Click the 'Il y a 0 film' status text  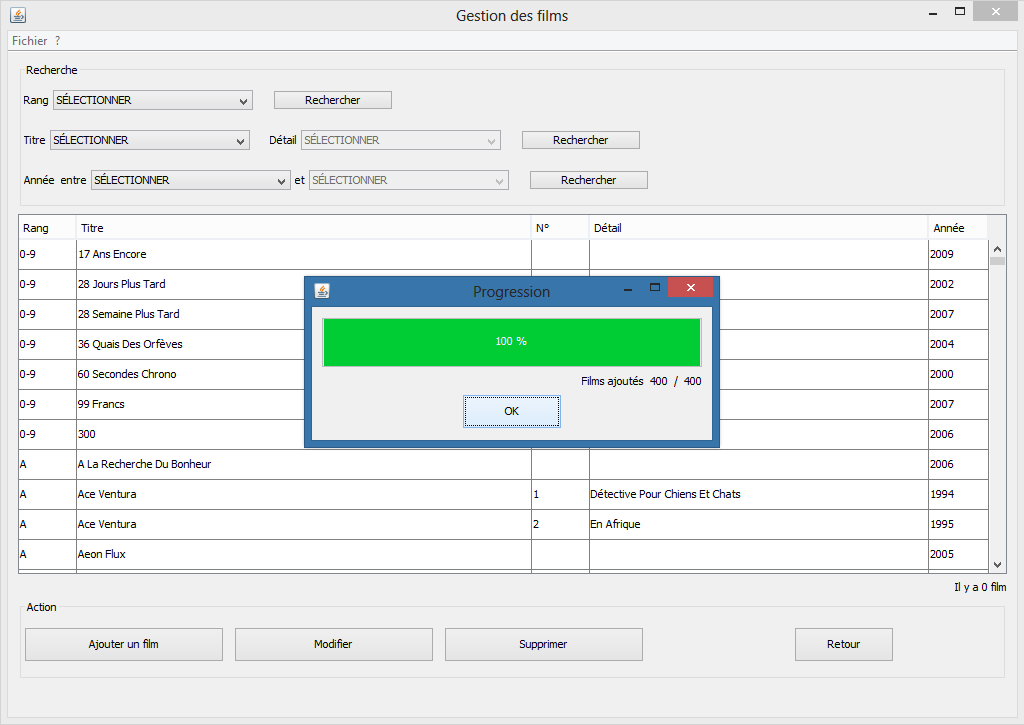(x=980, y=587)
